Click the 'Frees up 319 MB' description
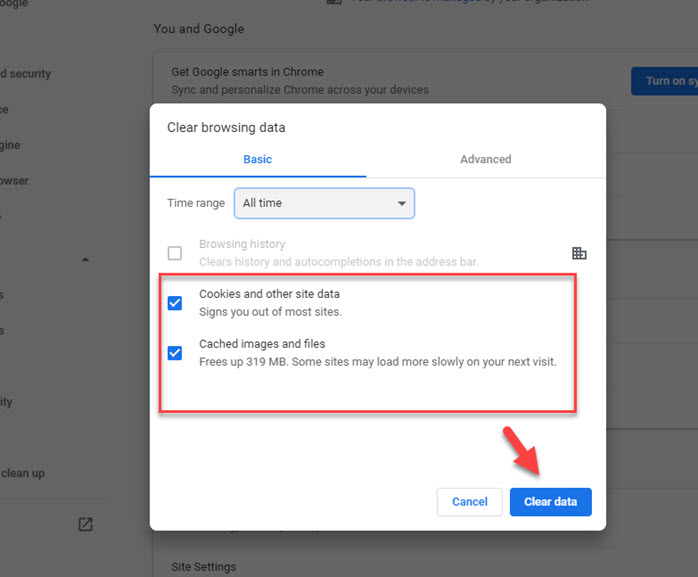Screen dimensions: 698x577 point(378,362)
